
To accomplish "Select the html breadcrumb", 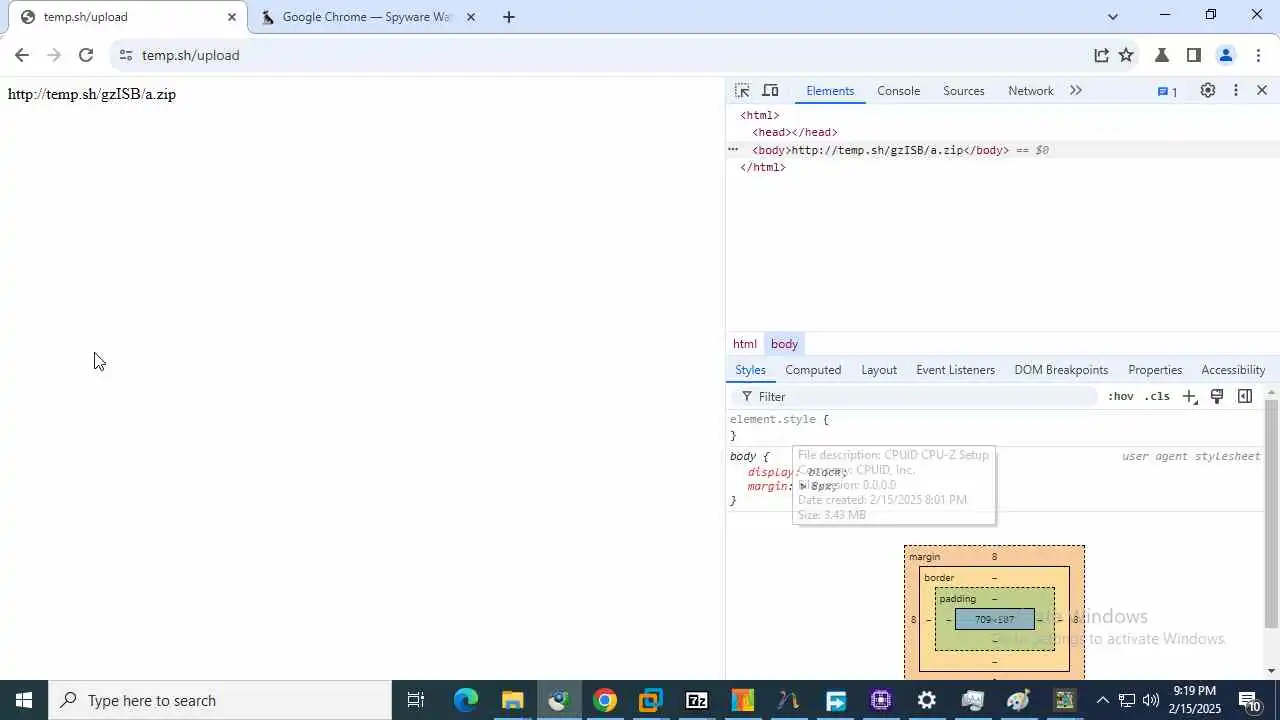I will (x=745, y=344).
